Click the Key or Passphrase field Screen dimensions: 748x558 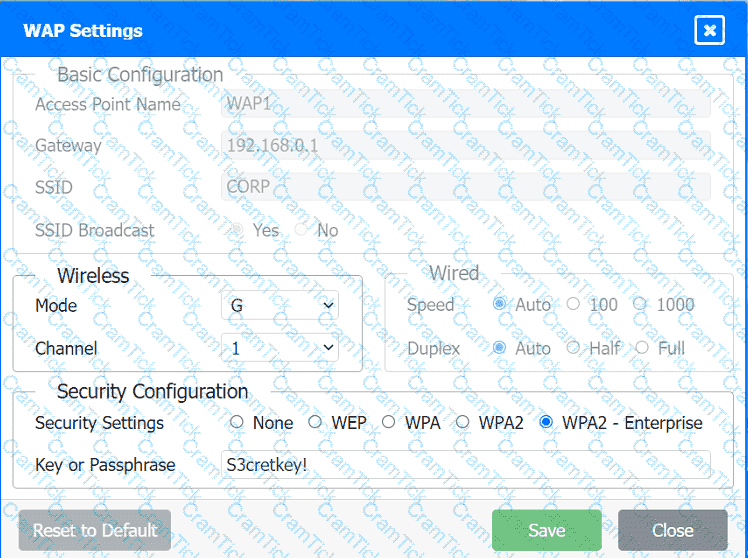(465, 465)
